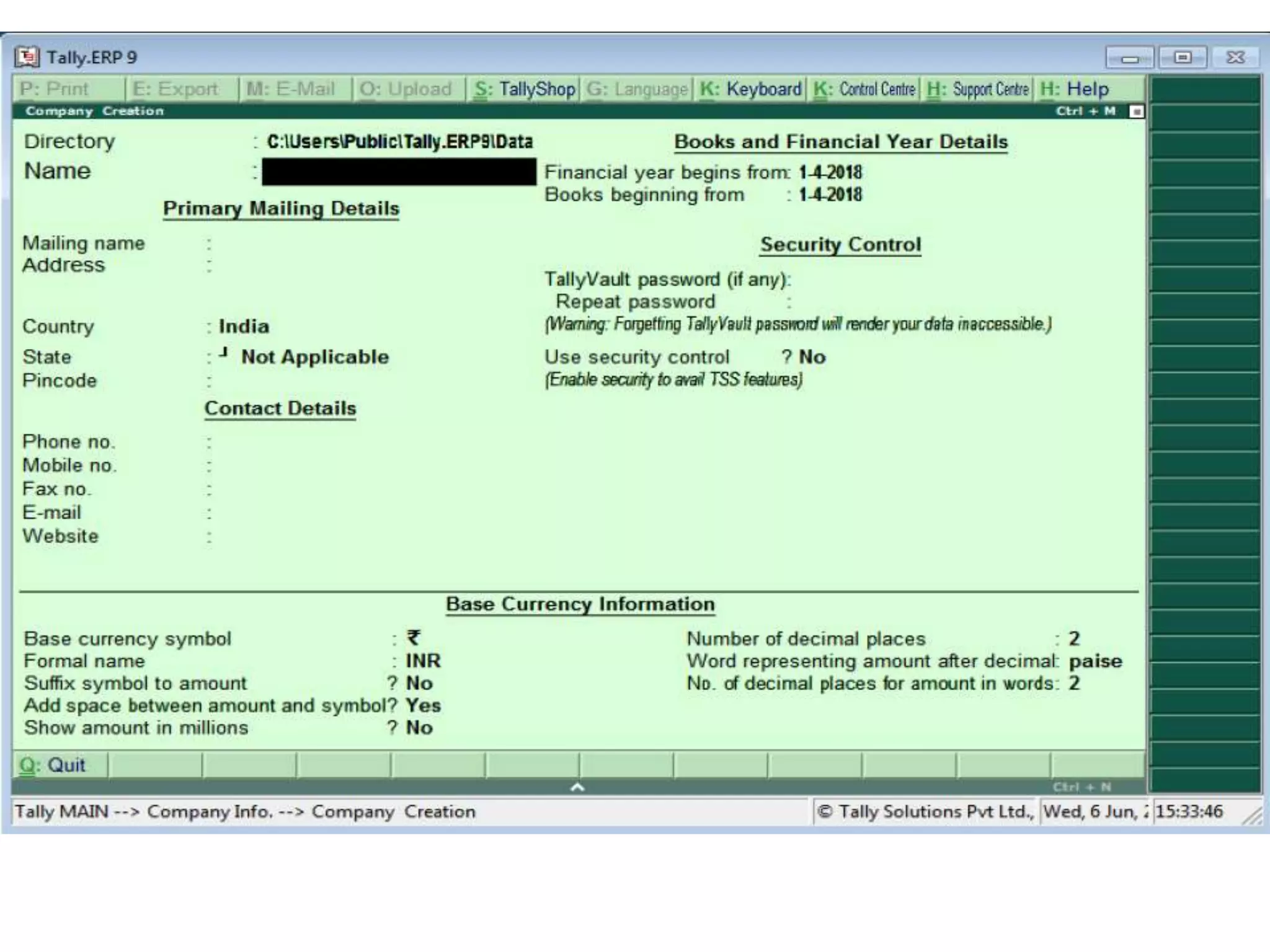
Task: Open the State selection field
Action: tap(314, 357)
